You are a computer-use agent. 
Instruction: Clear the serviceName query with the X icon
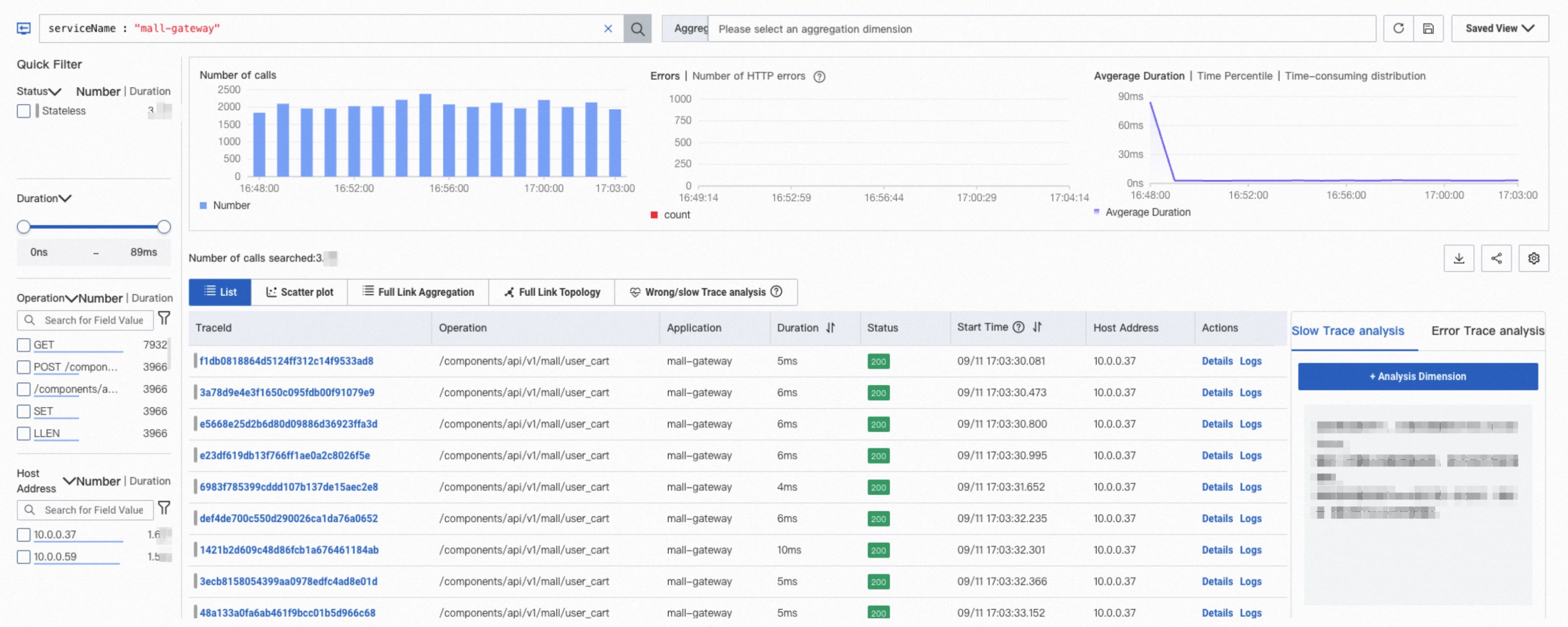[607, 28]
